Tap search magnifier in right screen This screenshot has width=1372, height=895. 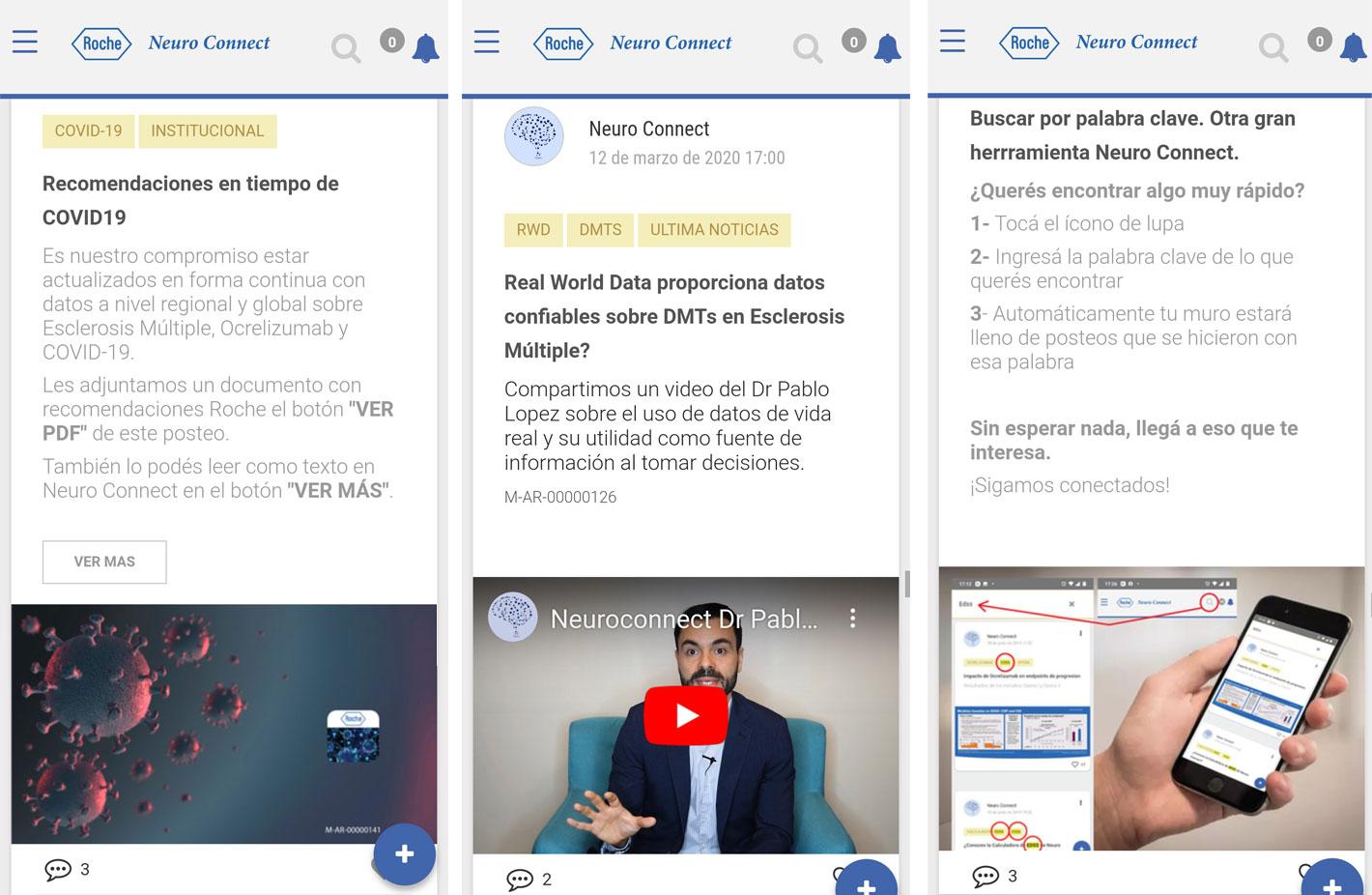[x=1273, y=47]
